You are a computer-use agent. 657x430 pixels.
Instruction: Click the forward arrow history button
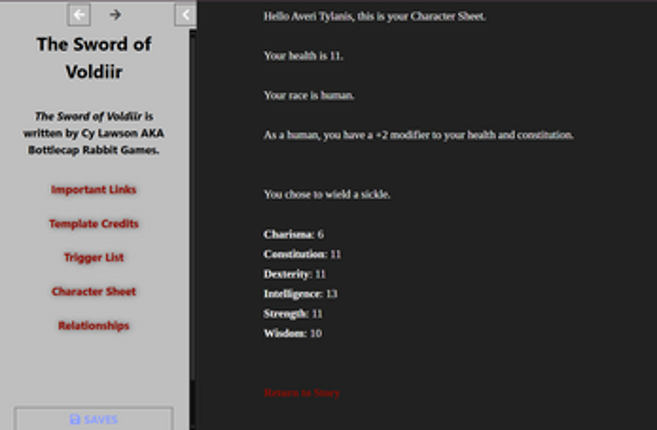(x=115, y=14)
